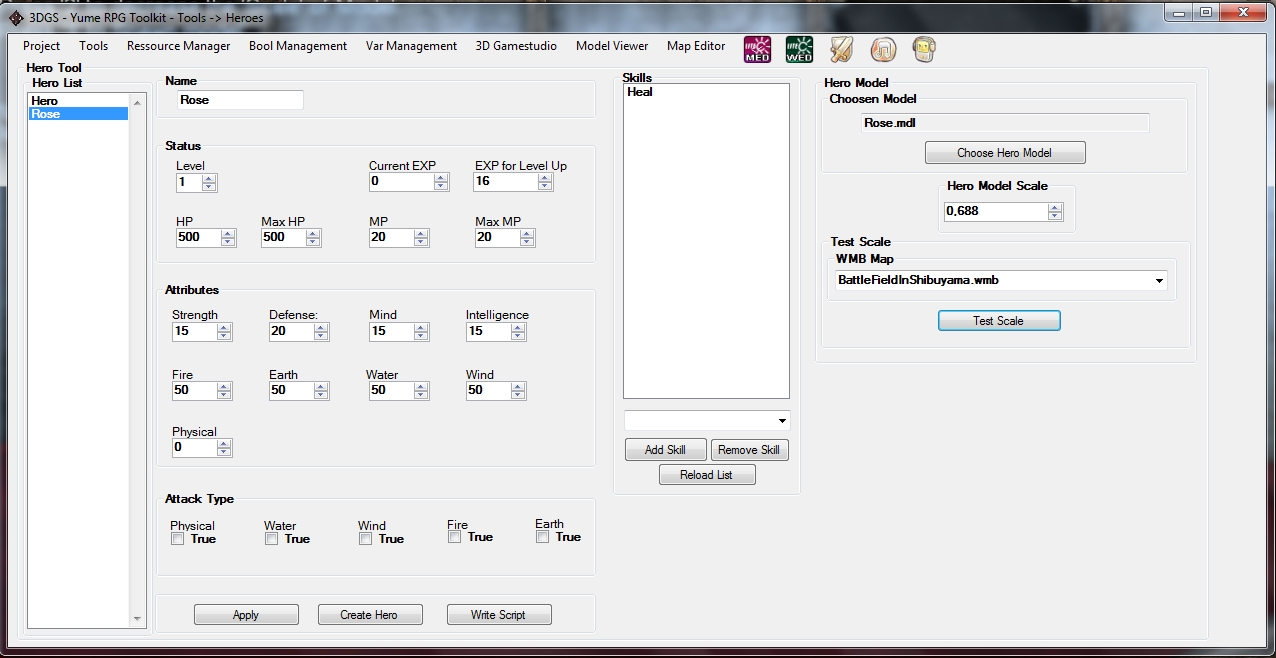The width and height of the screenshot is (1276, 658).
Task: Open the music note toolbar icon
Action: pos(883,49)
